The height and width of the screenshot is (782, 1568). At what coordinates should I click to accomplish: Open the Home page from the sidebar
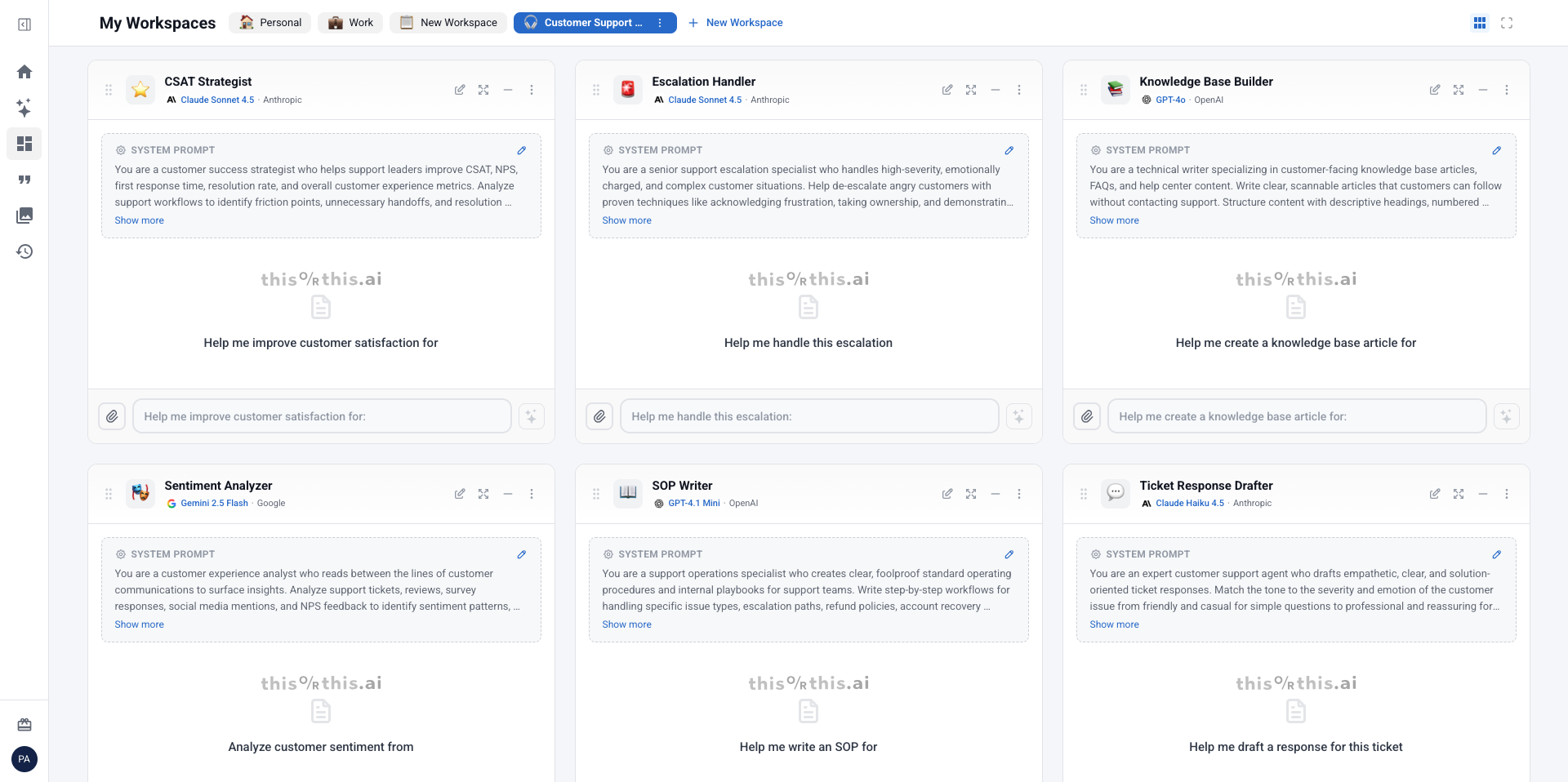coord(24,72)
